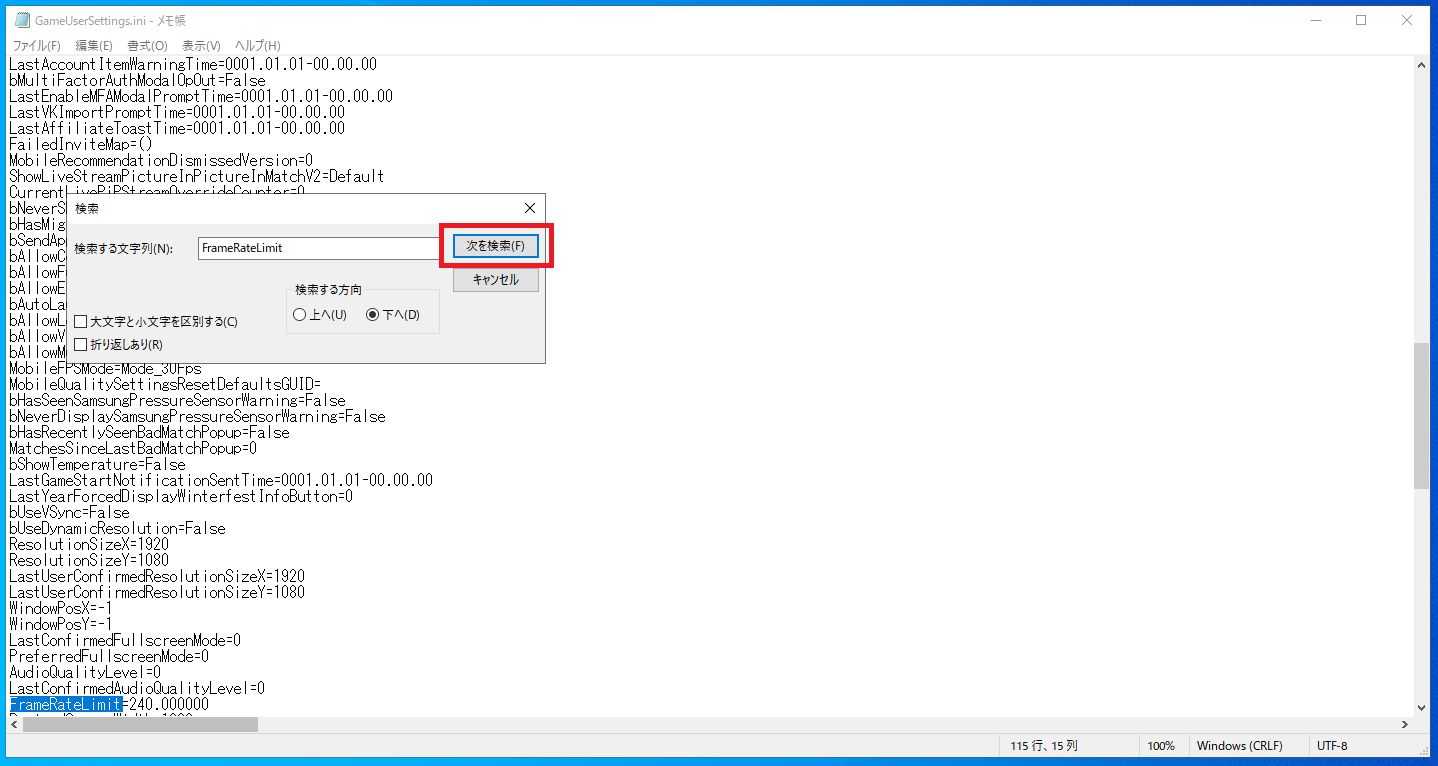
Task: Open the 編集(E) menu
Action: pyautogui.click(x=94, y=46)
